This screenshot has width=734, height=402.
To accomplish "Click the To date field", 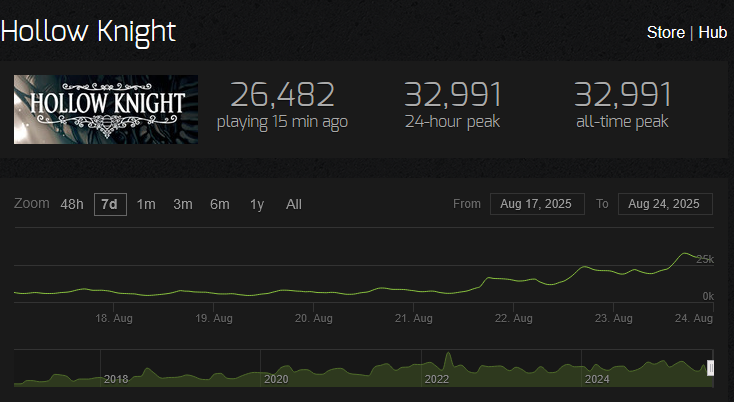I will coord(665,204).
